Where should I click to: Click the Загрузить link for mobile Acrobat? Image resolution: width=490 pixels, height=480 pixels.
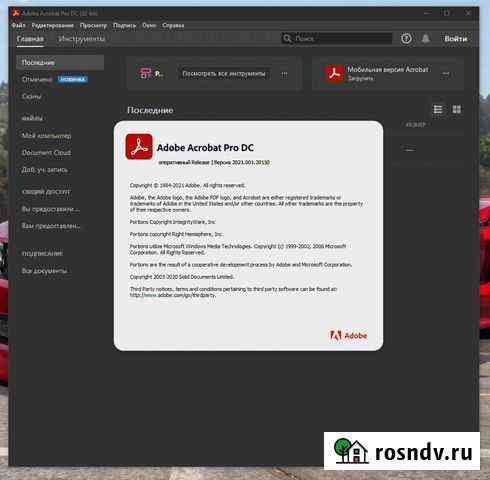360,78
